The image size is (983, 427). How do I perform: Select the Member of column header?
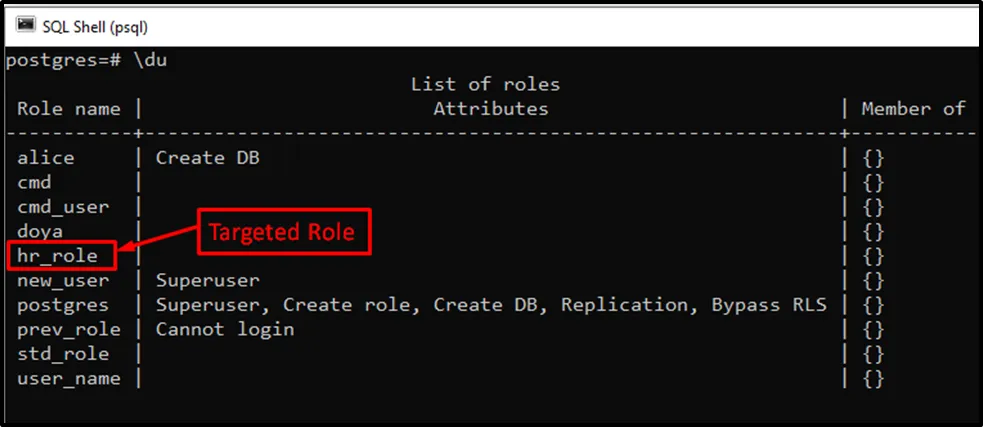(x=913, y=108)
